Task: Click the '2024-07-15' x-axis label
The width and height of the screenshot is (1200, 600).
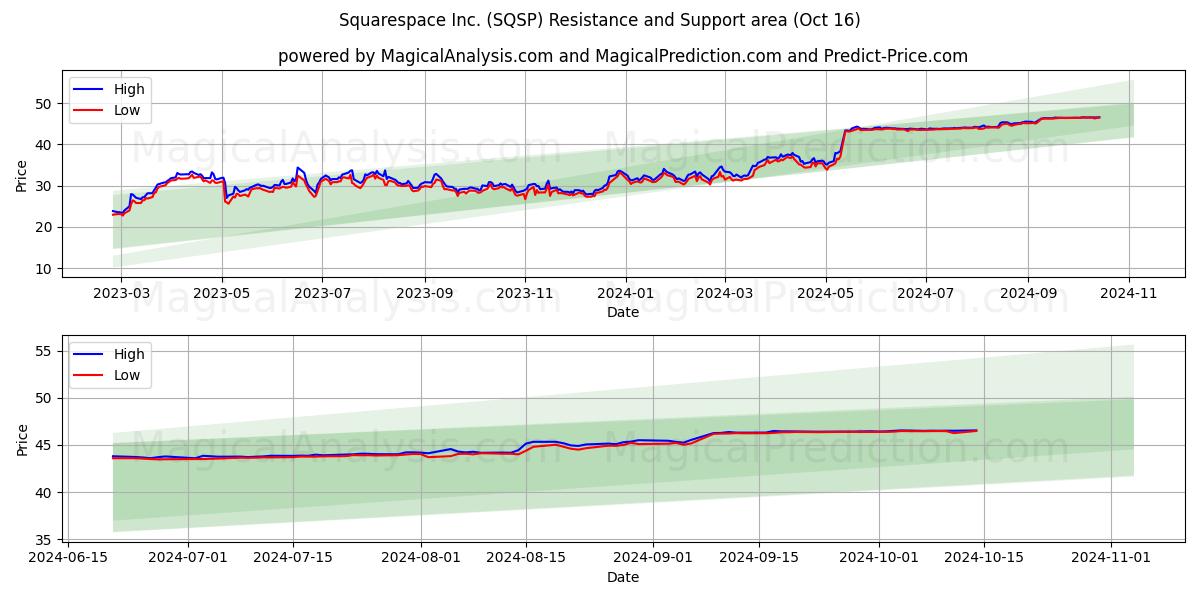Action: [293, 560]
